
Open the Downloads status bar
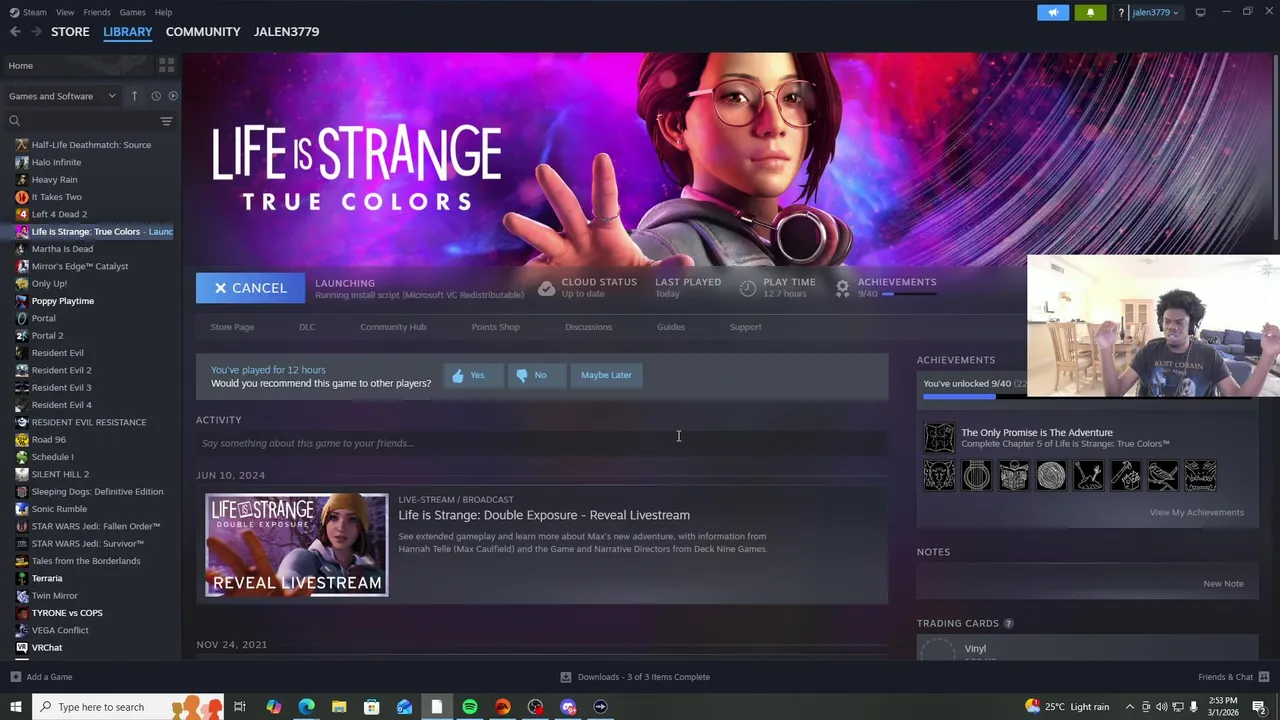(x=635, y=677)
